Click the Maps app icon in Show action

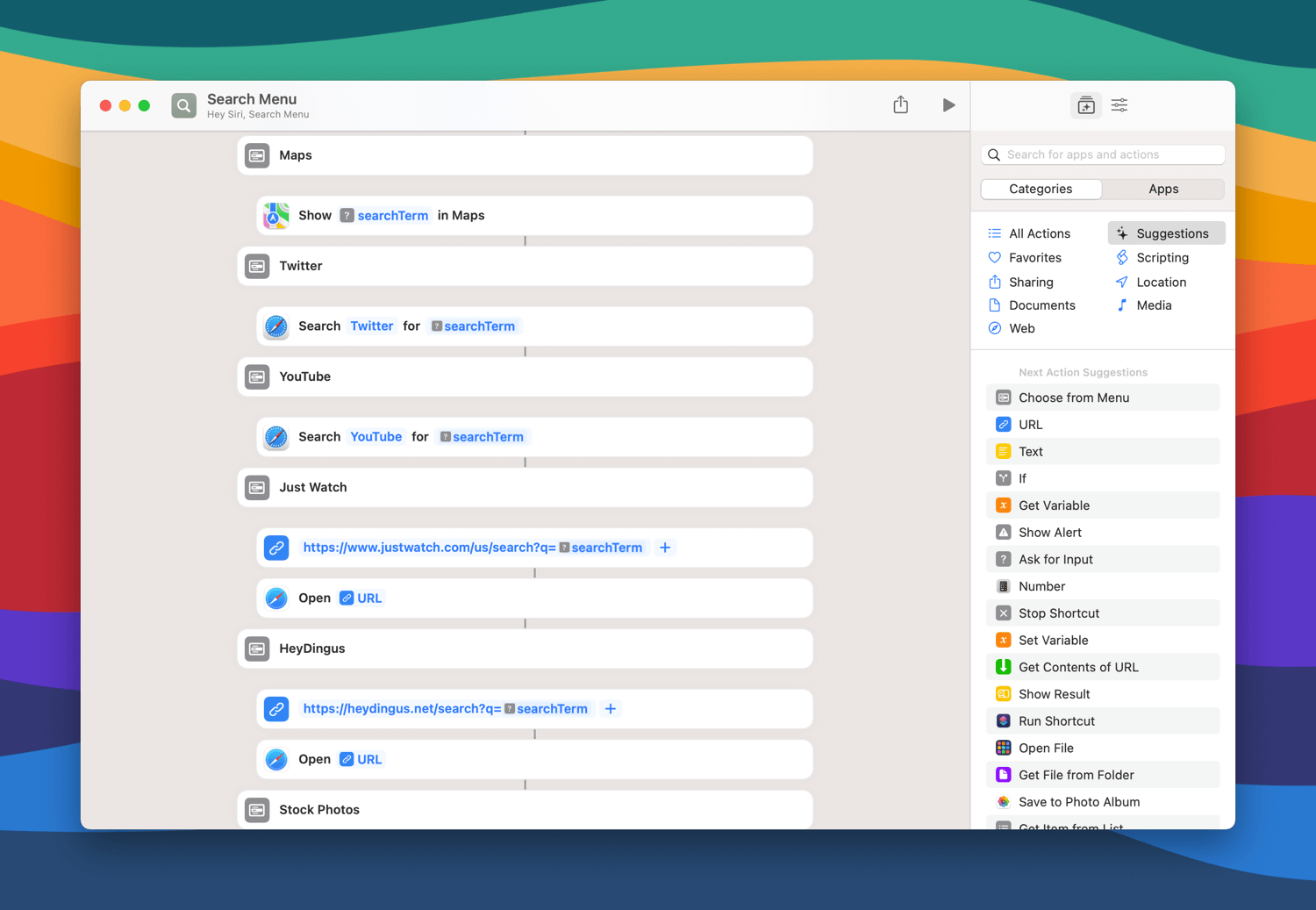coord(276,216)
